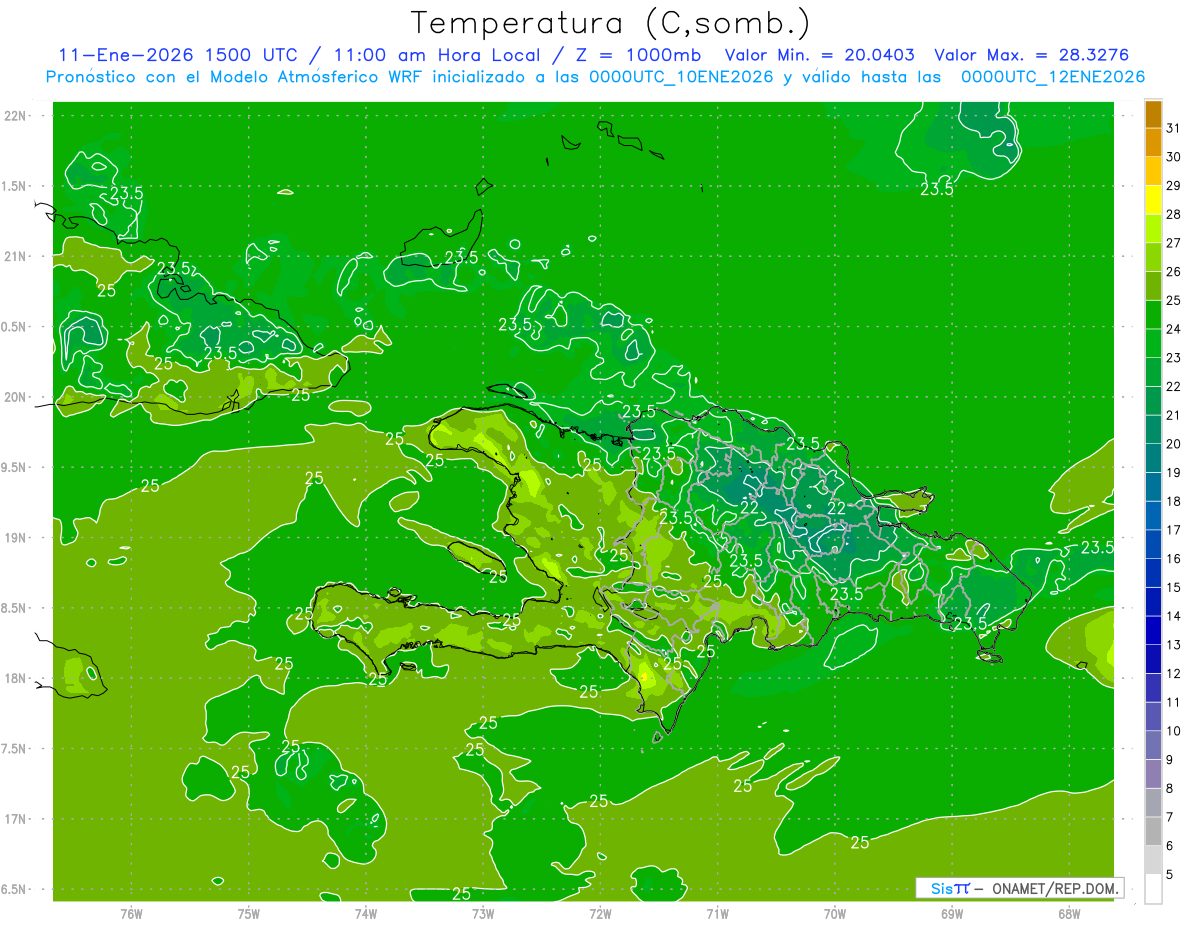Click the longitude axis label '76W'
The width and height of the screenshot is (1200, 927).
pos(131,913)
